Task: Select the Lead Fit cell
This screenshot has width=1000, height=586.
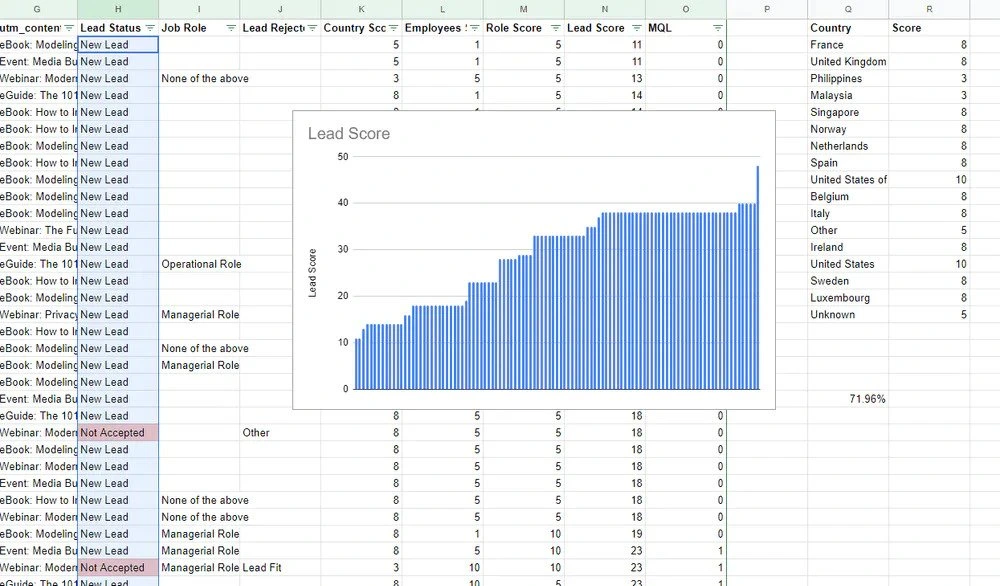Action: tap(280, 568)
